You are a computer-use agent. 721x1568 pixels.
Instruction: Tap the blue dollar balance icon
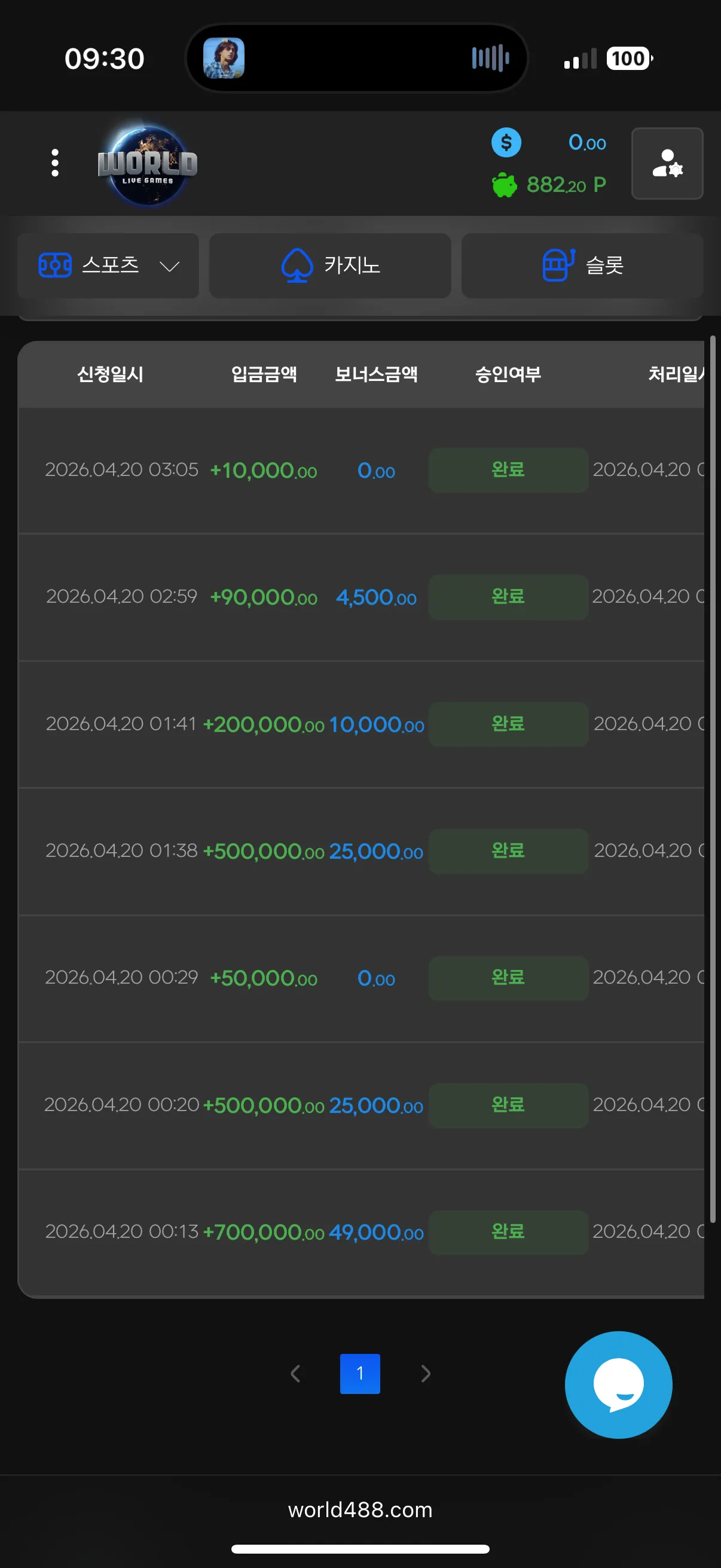506,142
